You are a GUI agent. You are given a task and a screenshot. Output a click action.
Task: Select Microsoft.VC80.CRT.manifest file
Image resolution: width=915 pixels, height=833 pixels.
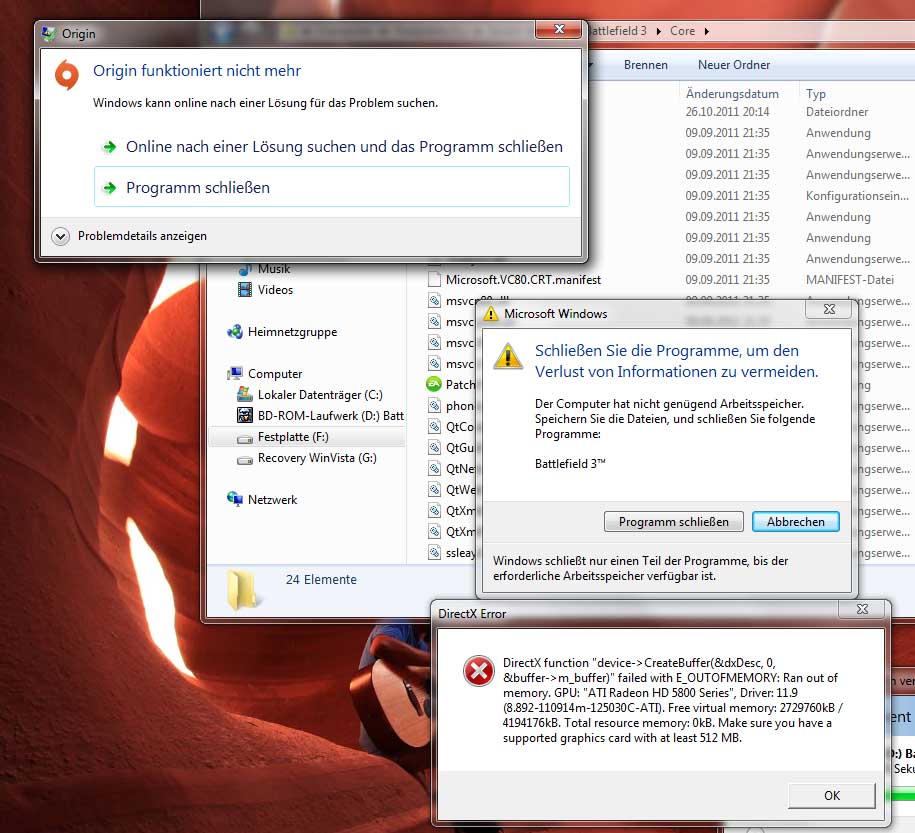click(x=523, y=280)
